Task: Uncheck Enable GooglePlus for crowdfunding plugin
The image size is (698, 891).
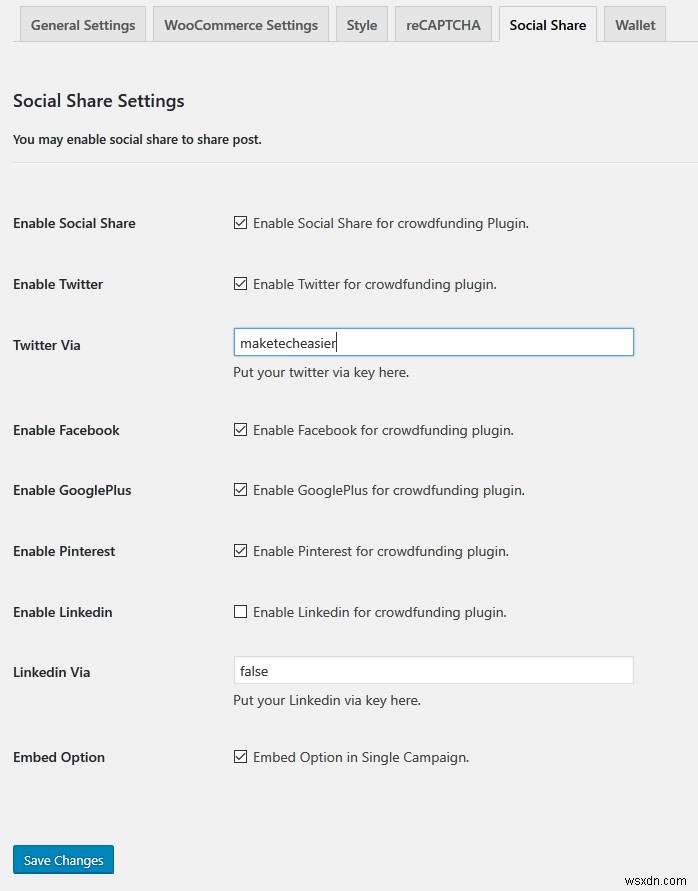Action: (x=241, y=490)
